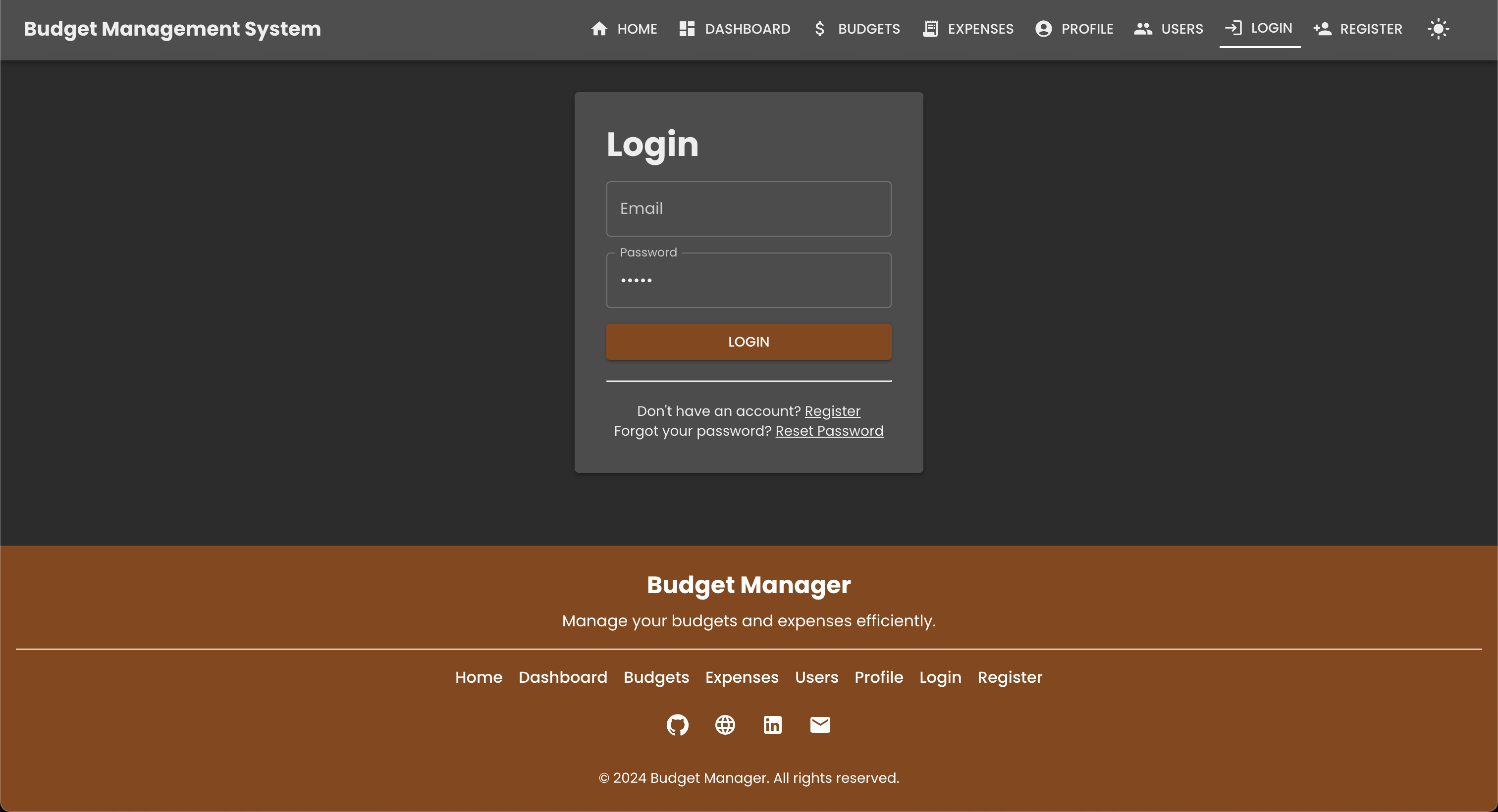The image size is (1498, 812).
Task: Open the Profile footer link
Action: pos(879,677)
